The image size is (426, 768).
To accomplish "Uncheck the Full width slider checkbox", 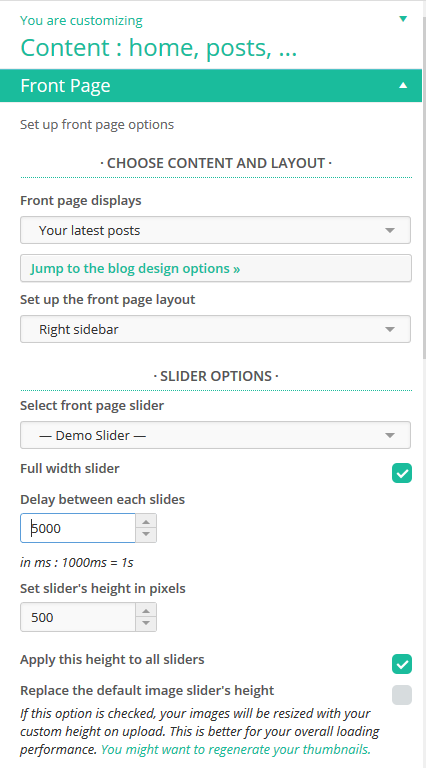I will pos(402,473).
